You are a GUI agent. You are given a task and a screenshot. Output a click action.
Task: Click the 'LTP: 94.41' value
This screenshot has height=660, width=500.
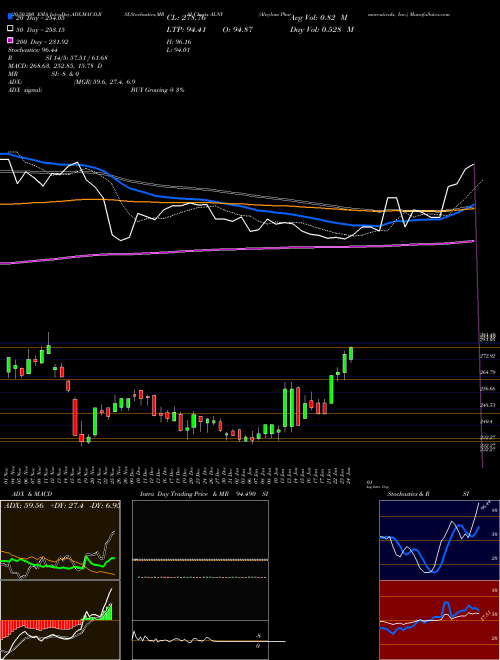click(186, 30)
